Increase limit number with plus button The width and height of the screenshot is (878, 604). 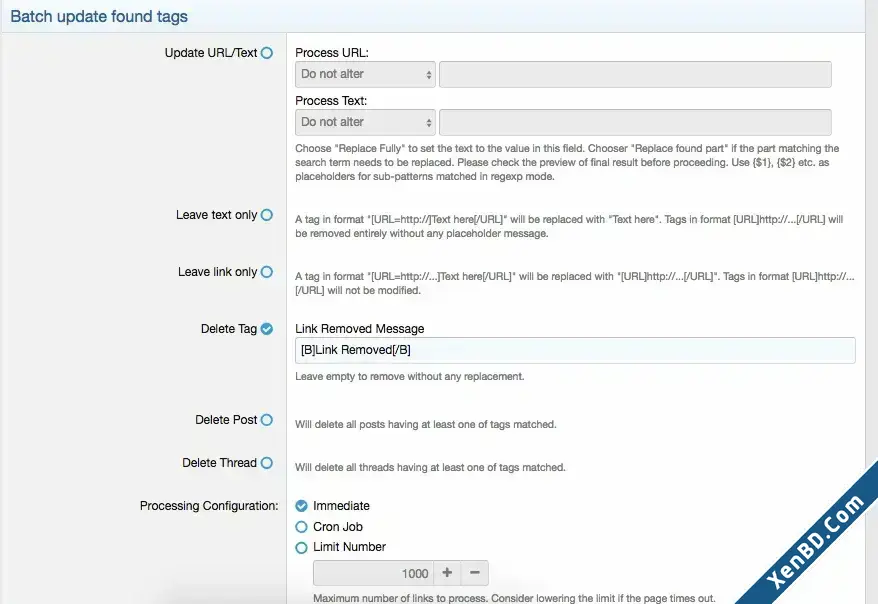[447, 573]
